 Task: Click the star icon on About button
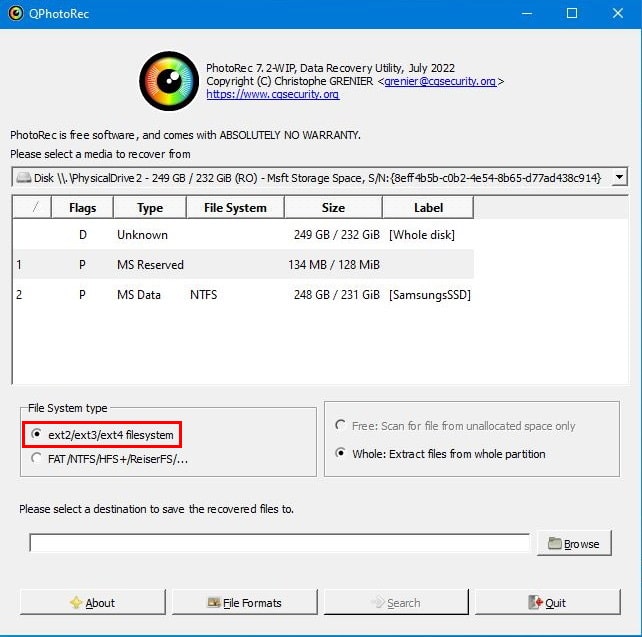click(76, 603)
